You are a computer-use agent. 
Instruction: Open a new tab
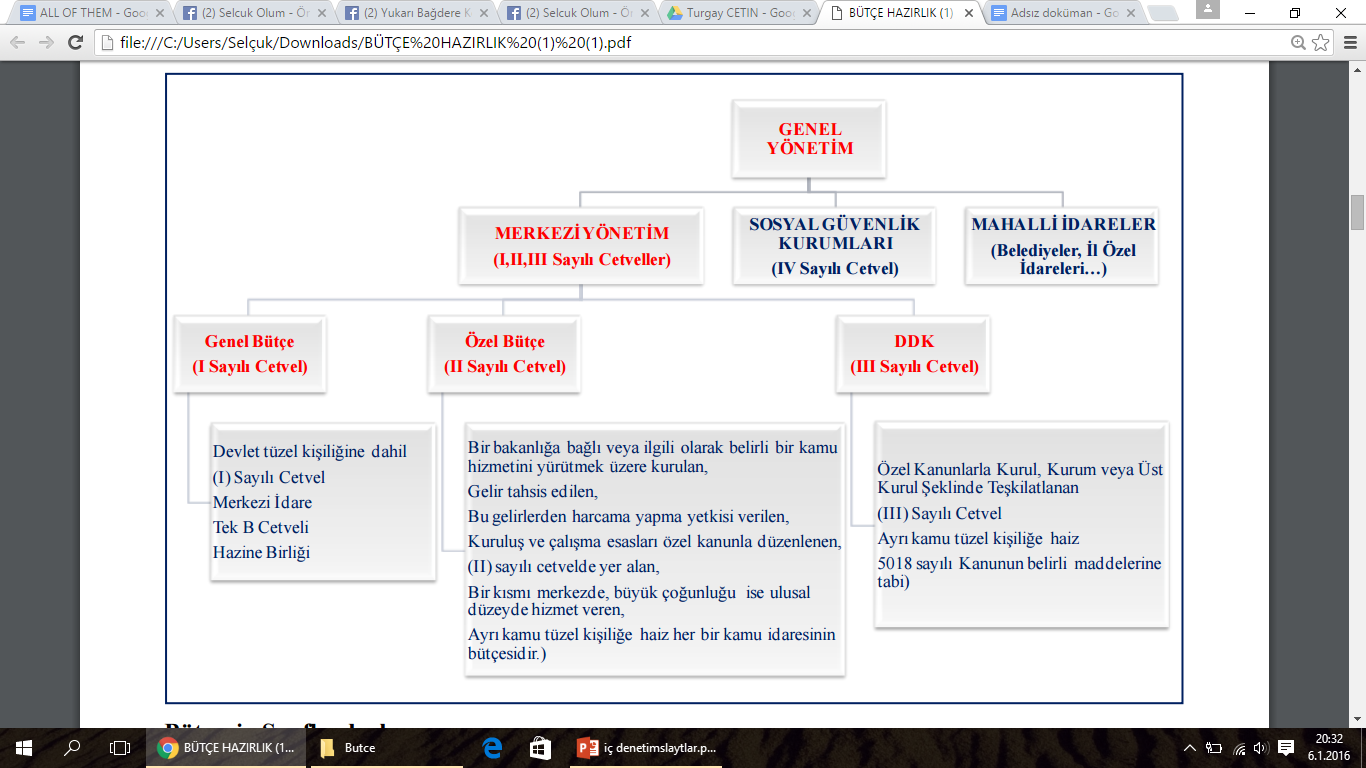pyautogui.click(x=1162, y=14)
